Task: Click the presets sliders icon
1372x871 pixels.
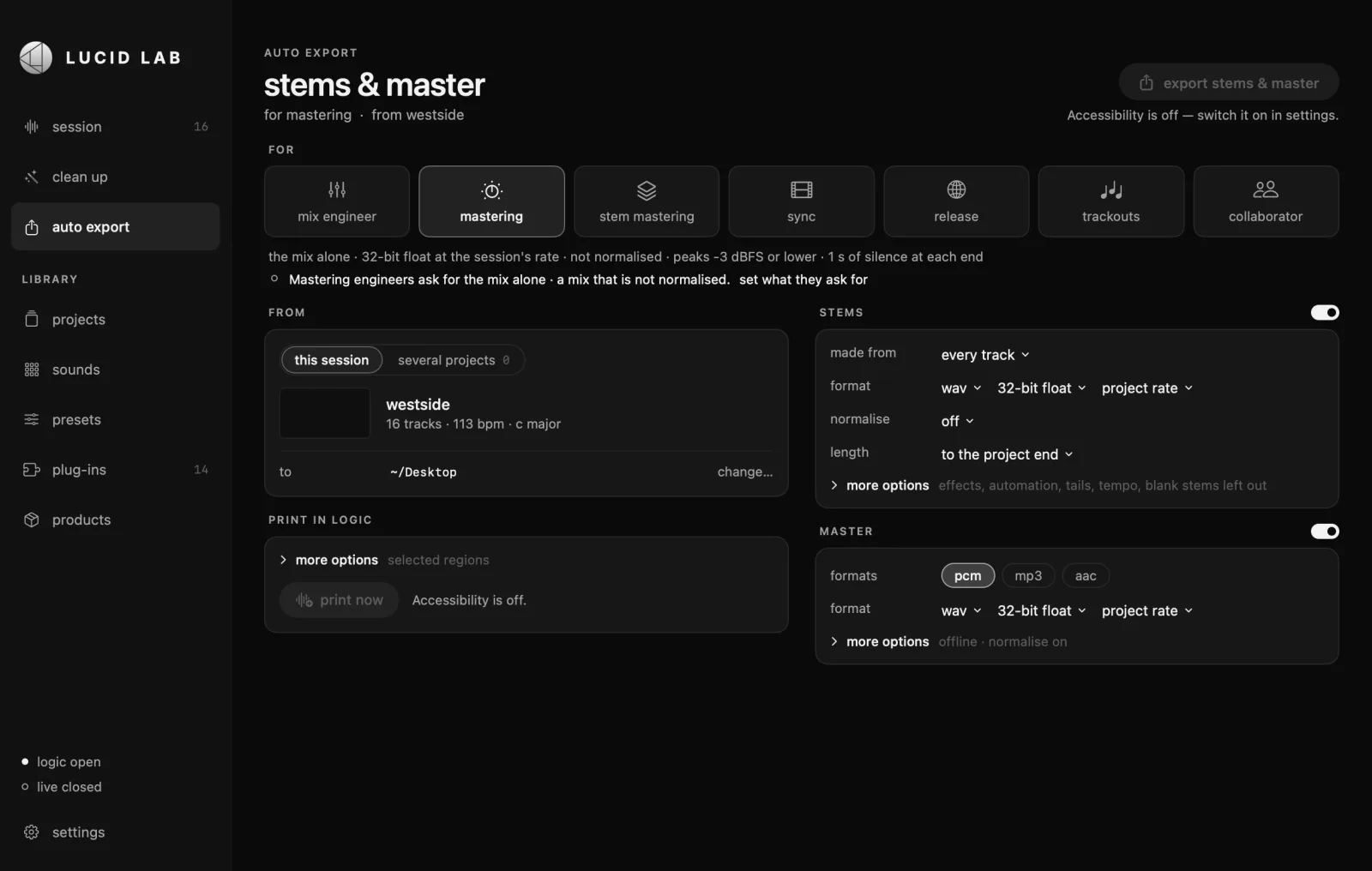Action: coord(32,419)
